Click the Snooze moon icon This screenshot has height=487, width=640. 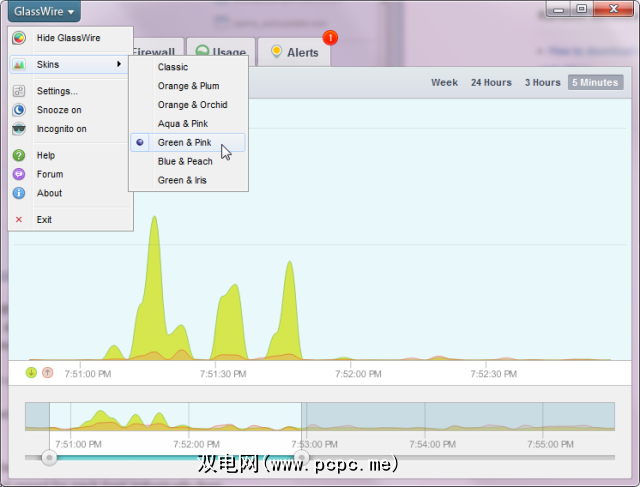coord(19,110)
